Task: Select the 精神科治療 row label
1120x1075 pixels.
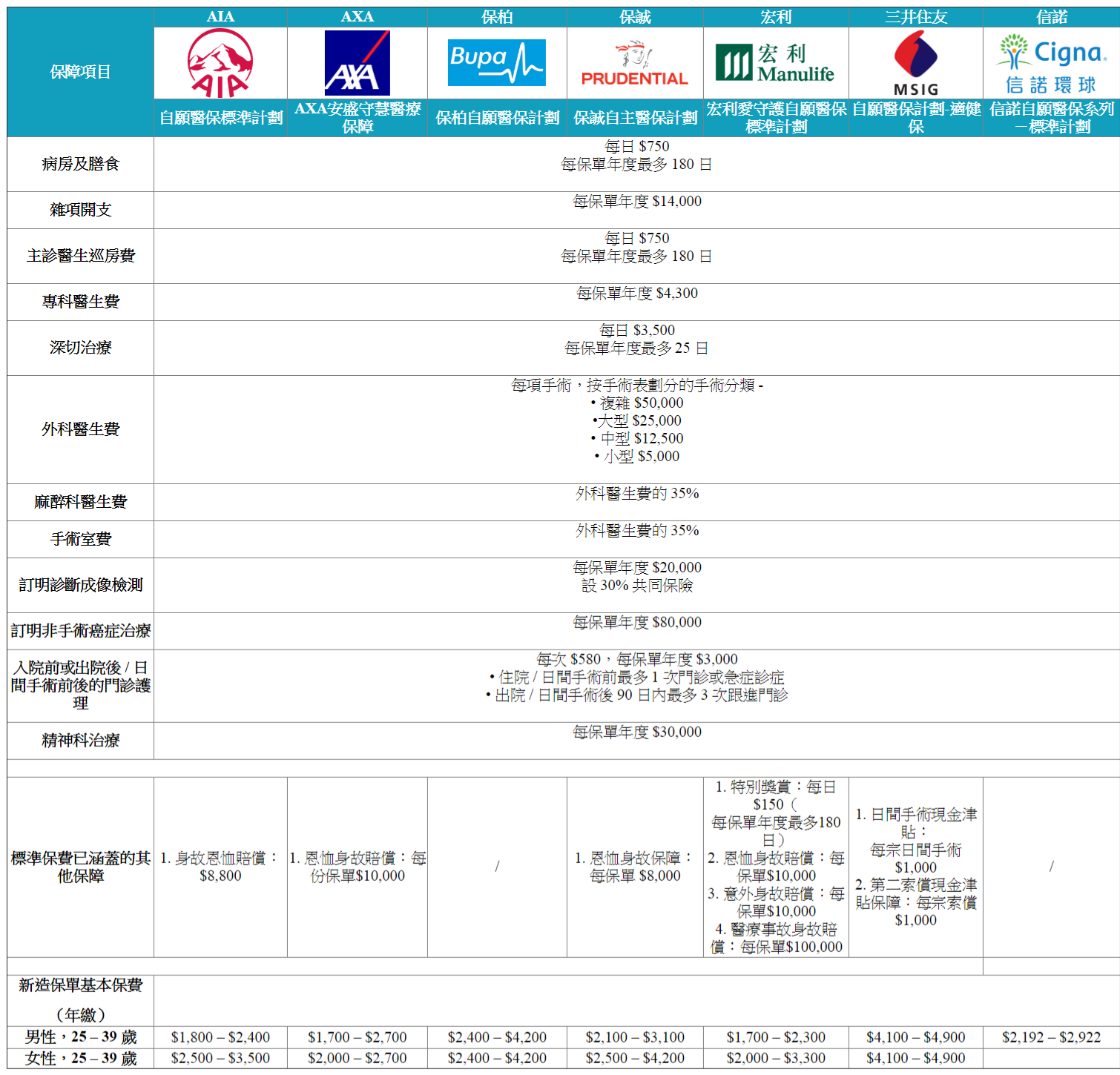Action: (x=80, y=741)
